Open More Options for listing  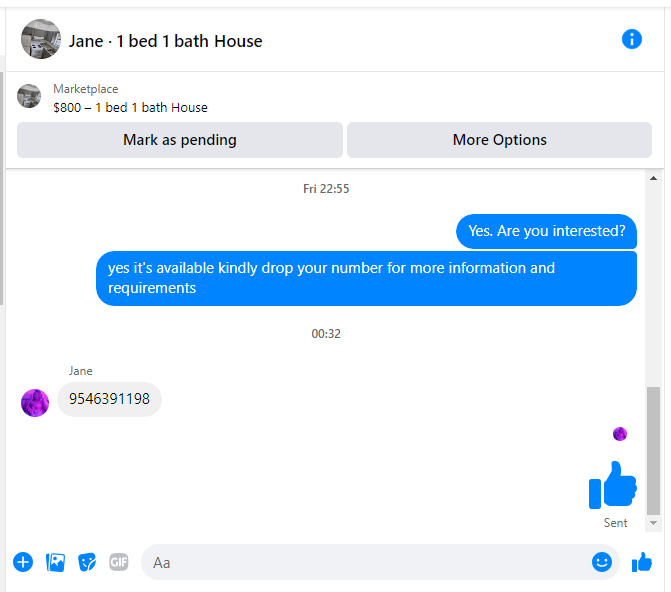click(499, 140)
